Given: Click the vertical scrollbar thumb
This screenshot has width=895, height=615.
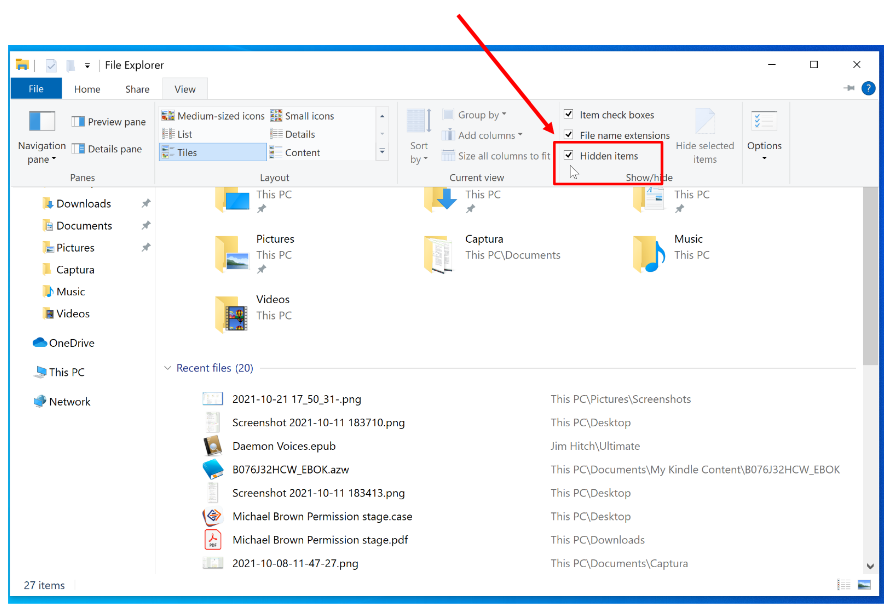Looking at the screenshot, I should (x=870, y=276).
